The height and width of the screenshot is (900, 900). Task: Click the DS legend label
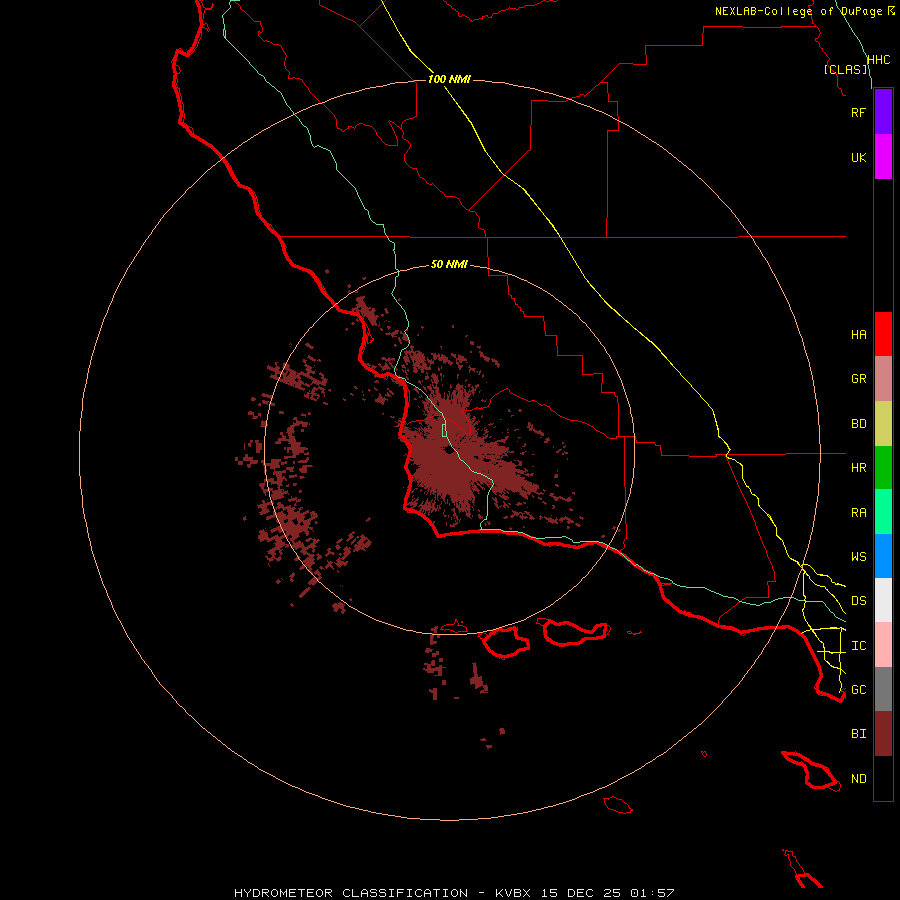pyautogui.click(x=858, y=601)
